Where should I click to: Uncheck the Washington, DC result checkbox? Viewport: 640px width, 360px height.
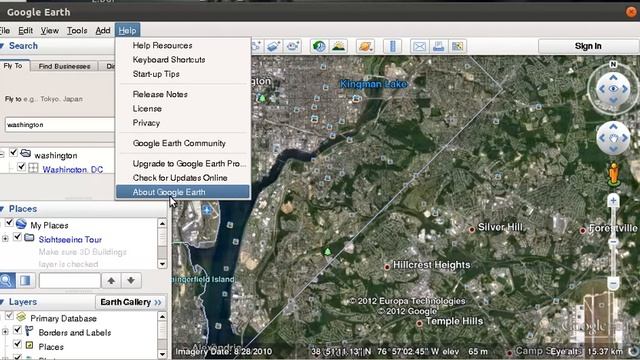tap(21, 167)
